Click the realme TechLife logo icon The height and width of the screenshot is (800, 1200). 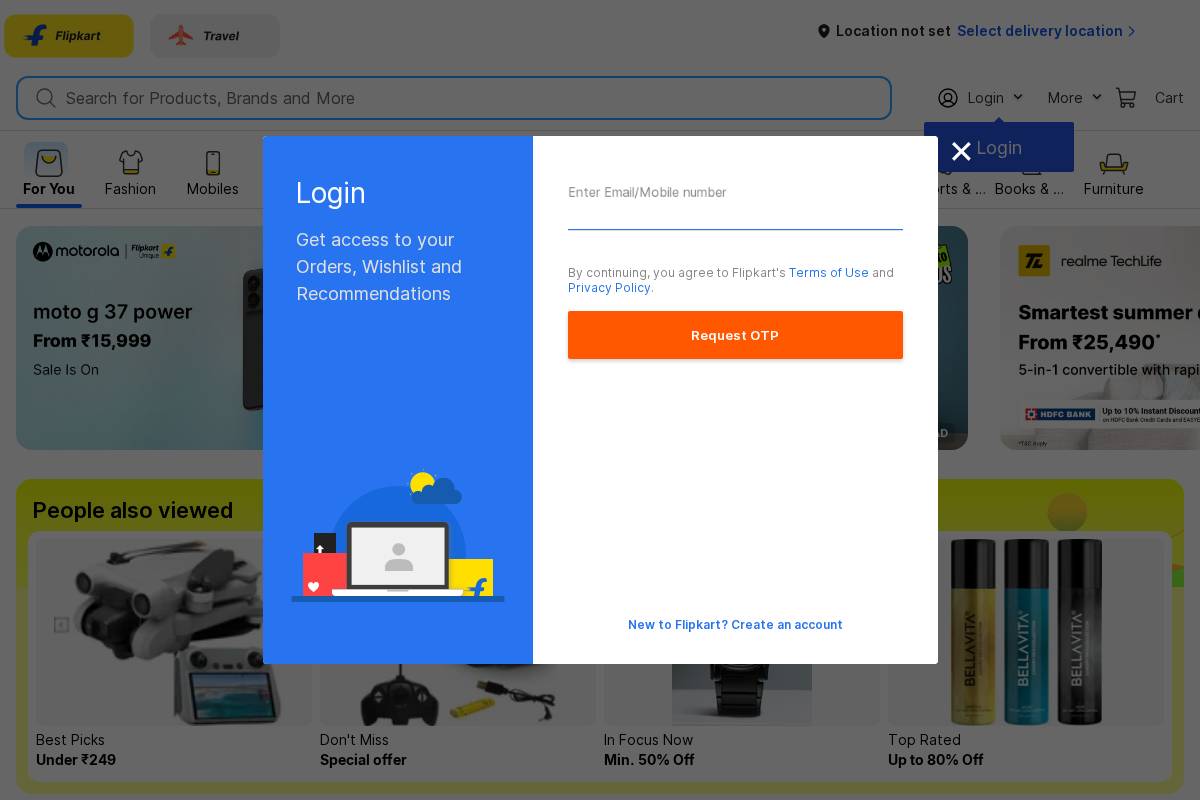[1034, 261]
